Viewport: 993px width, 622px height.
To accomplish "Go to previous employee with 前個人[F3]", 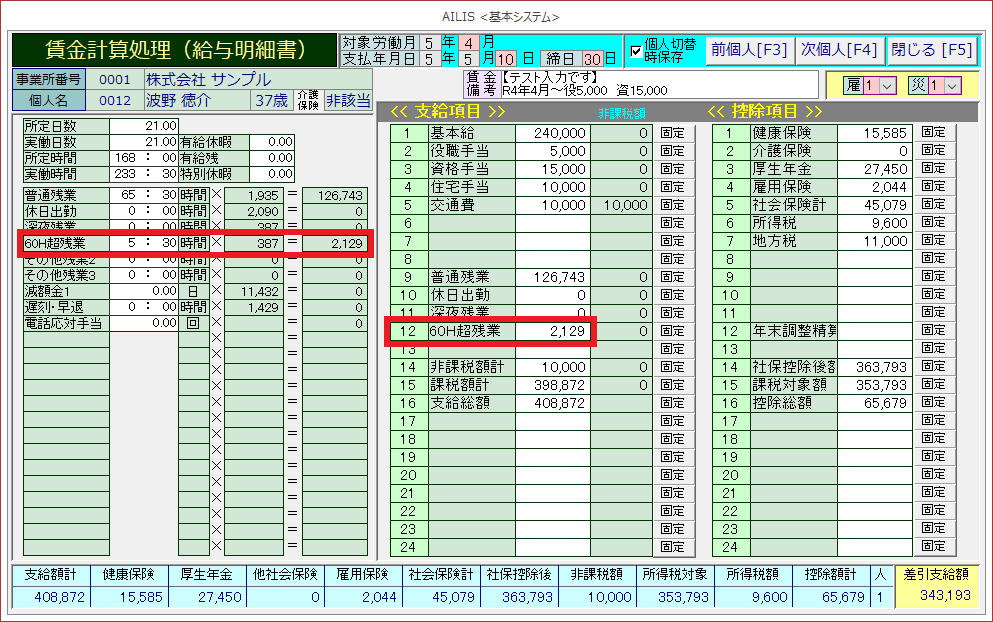I will pos(748,50).
